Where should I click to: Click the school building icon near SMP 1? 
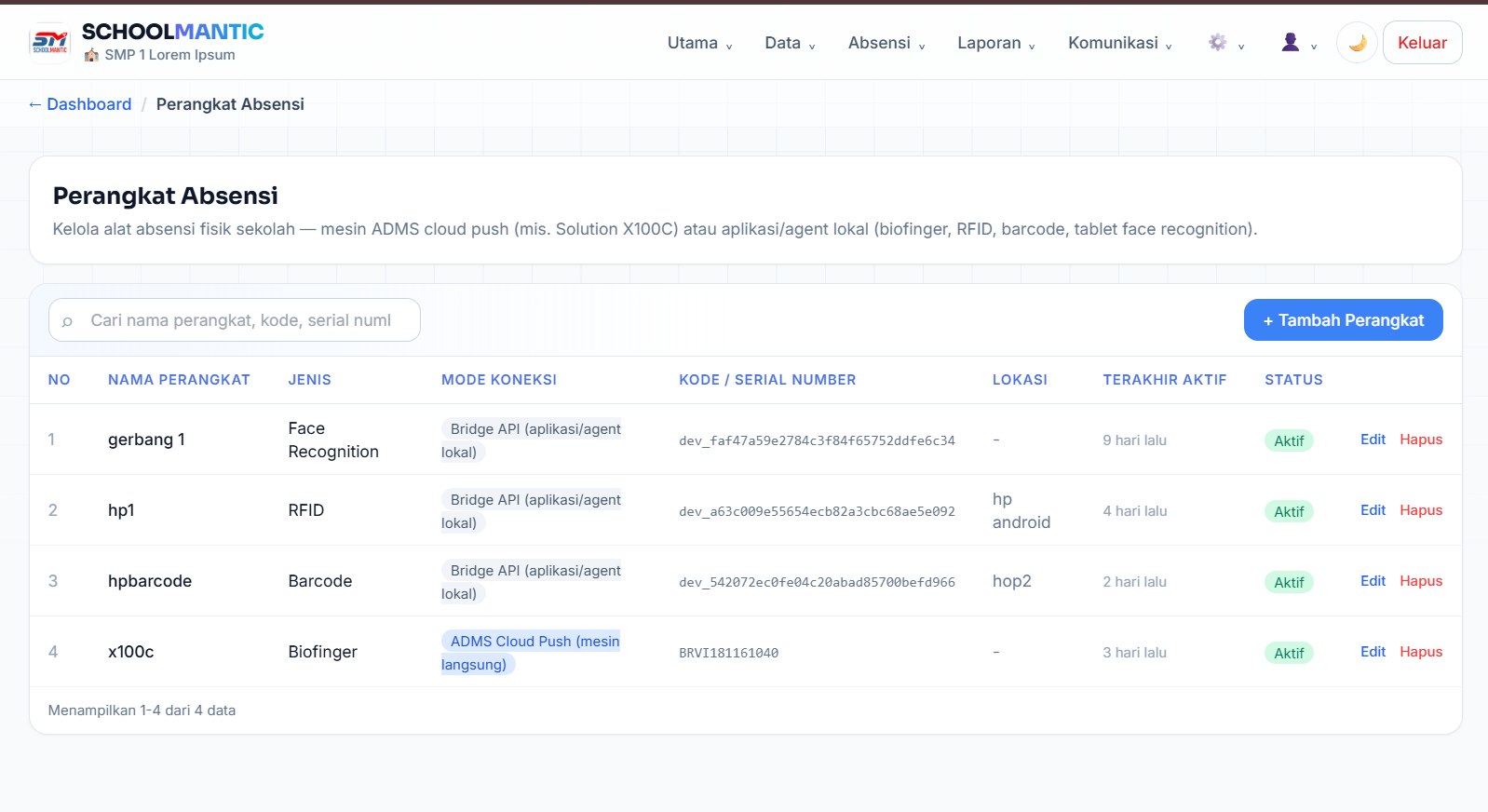coord(91,55)
